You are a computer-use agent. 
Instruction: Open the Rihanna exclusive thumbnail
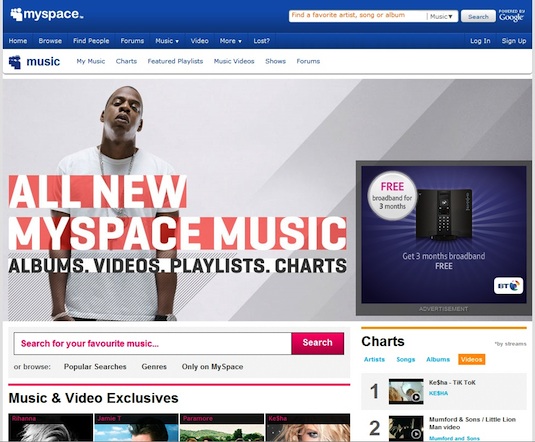[50, 427]
